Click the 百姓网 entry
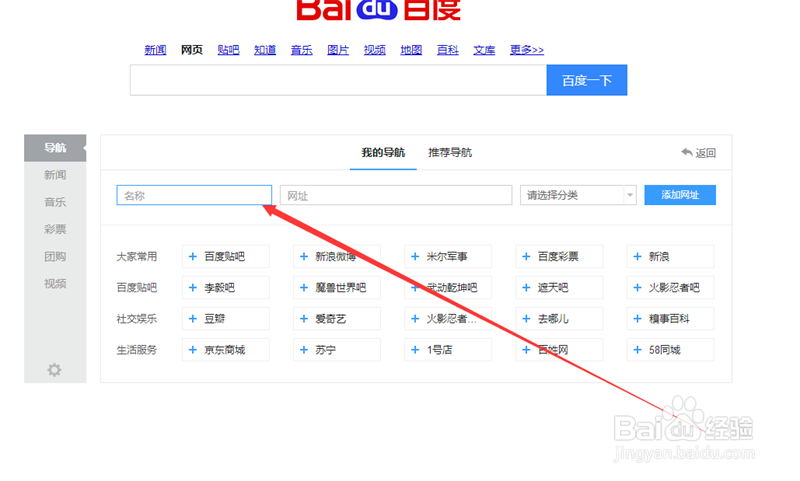This screenshot has height=481, width=800. tap(559, 350)
